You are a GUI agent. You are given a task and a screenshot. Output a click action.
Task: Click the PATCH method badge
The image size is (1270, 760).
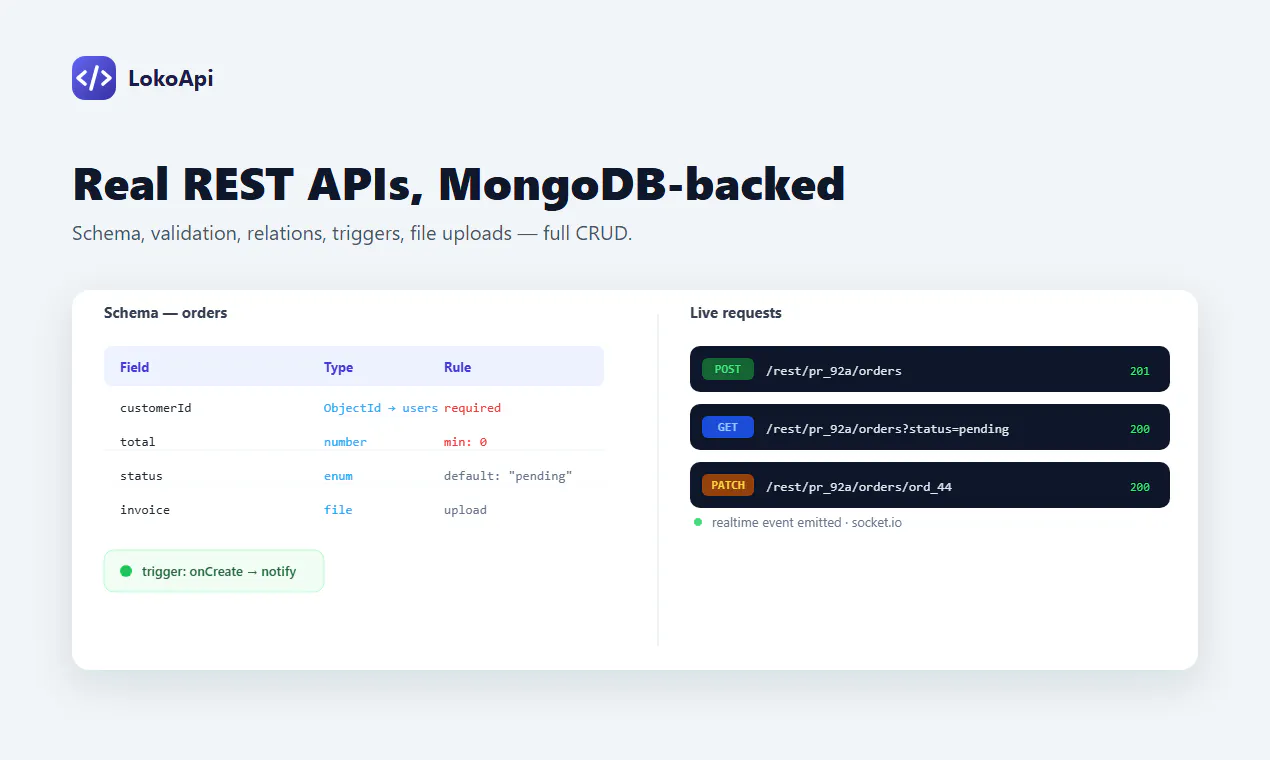[x=728, y=485]
